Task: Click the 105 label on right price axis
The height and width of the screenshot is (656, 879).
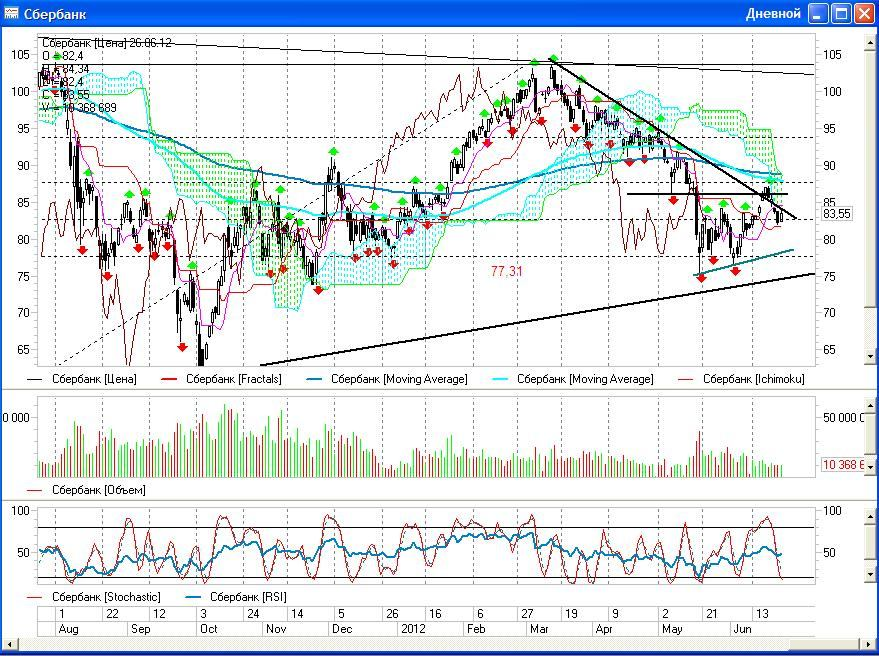Action: tap(832, 55)
